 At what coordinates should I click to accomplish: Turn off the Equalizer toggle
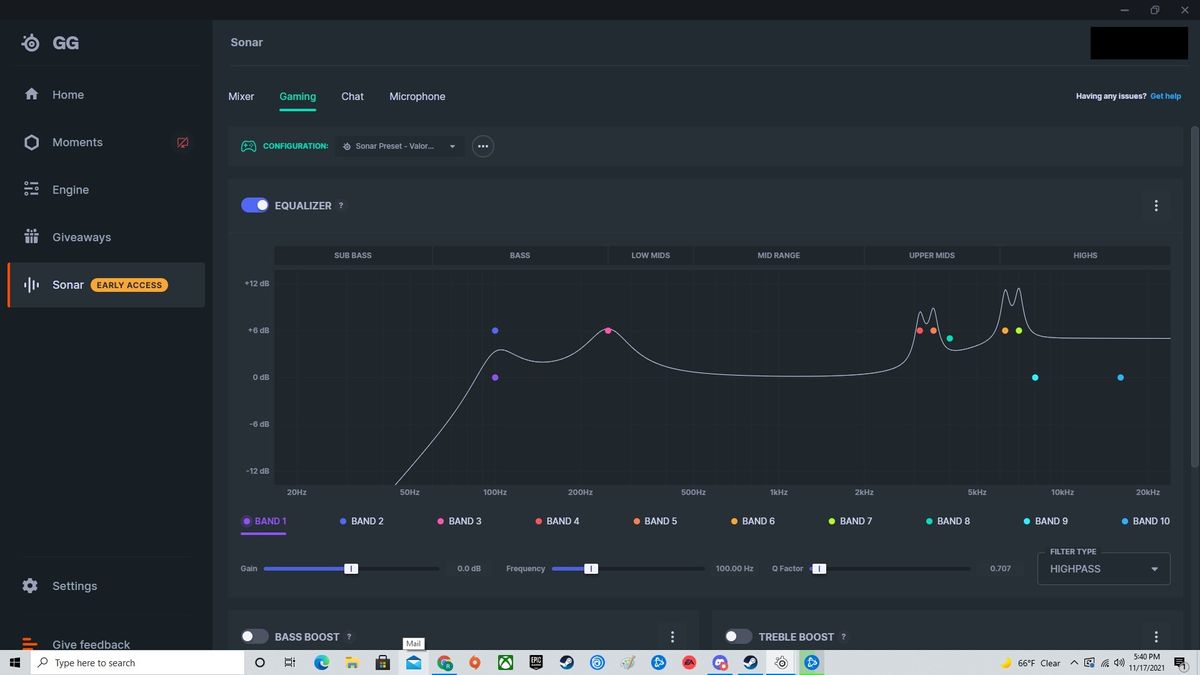[x=255, y=206]
